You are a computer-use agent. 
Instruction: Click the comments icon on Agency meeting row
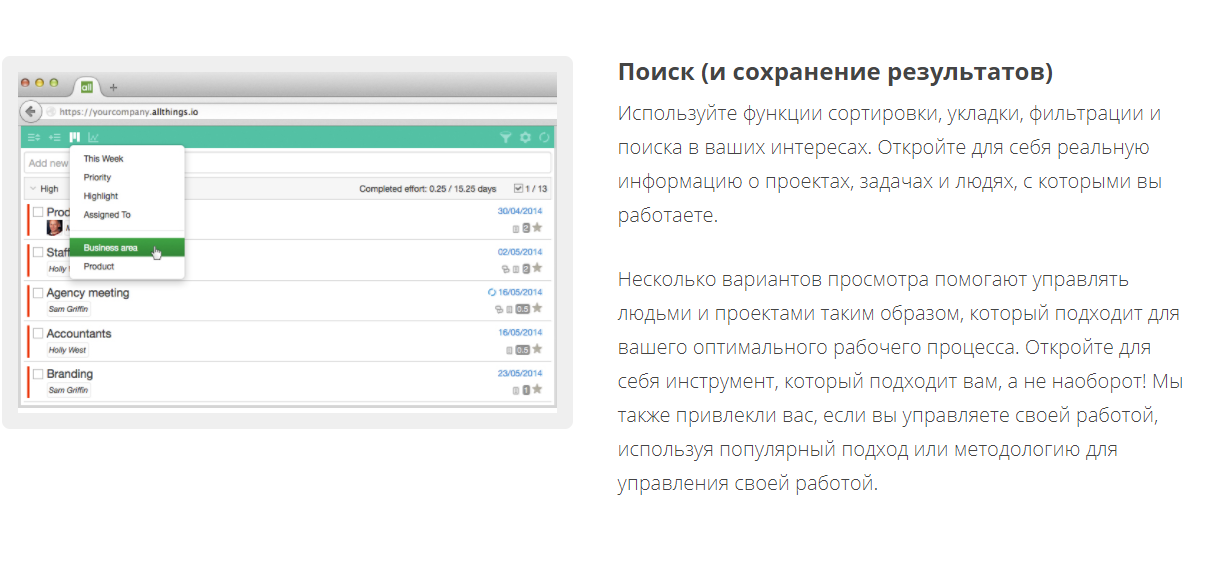coord(499,309)
